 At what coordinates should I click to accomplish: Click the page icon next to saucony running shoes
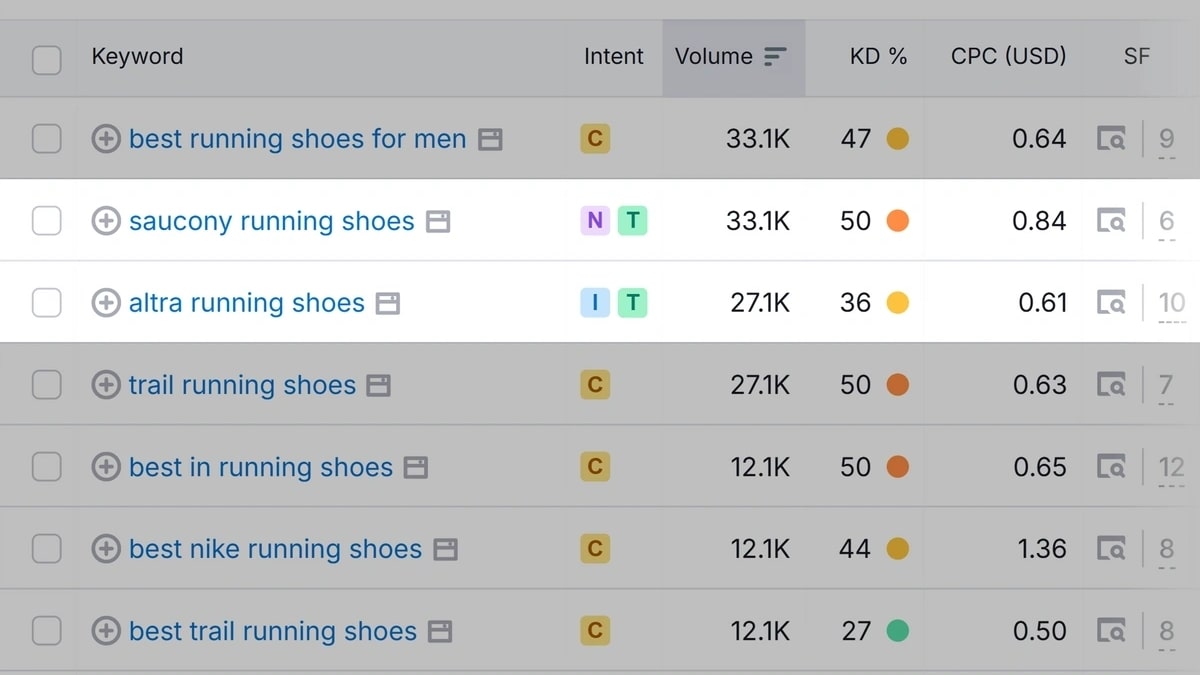438,221
